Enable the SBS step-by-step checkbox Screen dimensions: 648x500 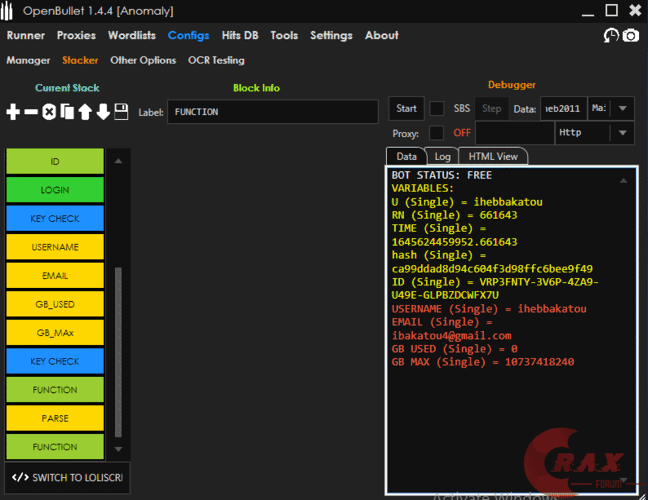click(x=437, y=108)
